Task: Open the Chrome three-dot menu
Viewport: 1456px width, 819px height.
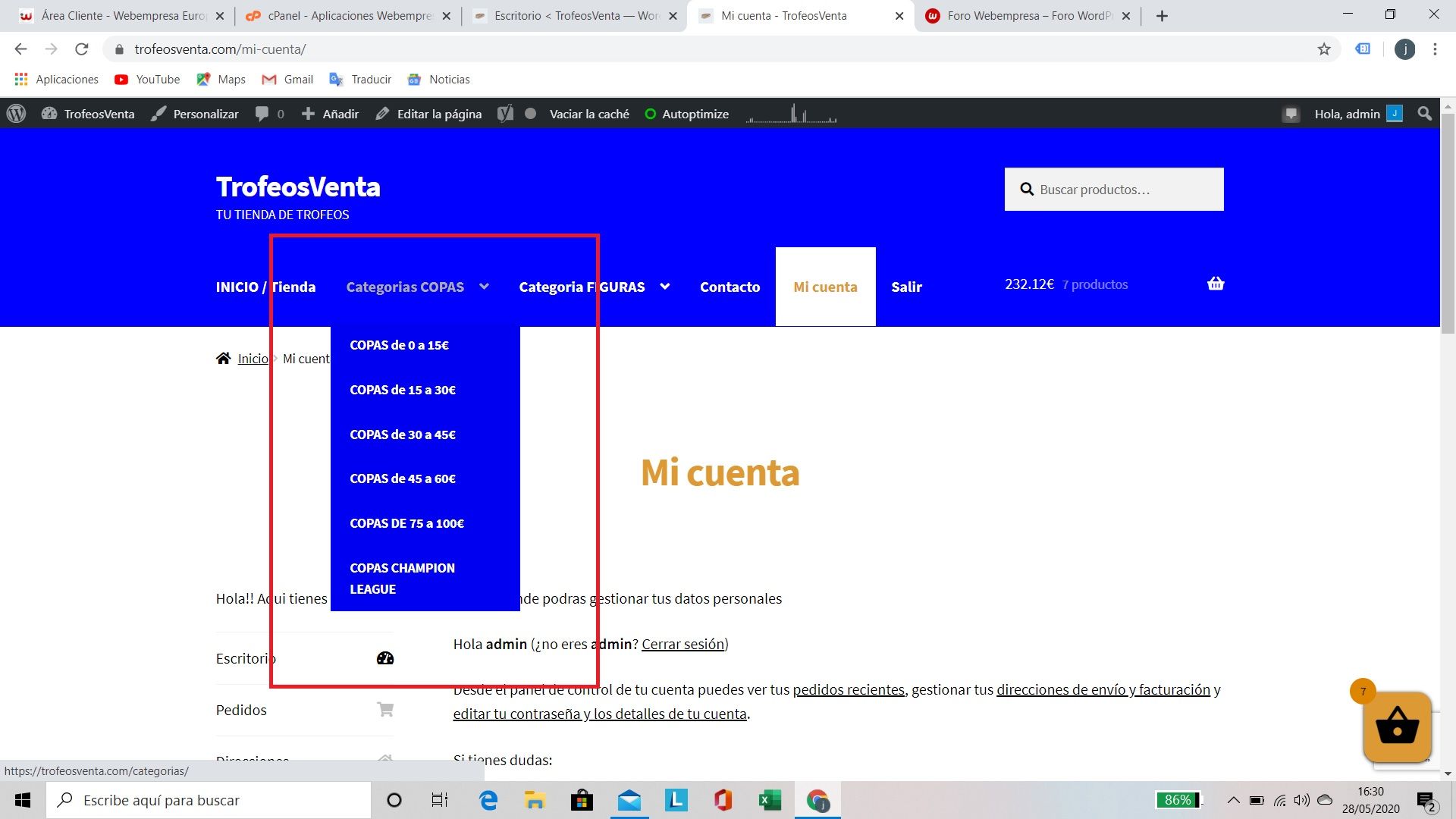Action: (1435, 49)
